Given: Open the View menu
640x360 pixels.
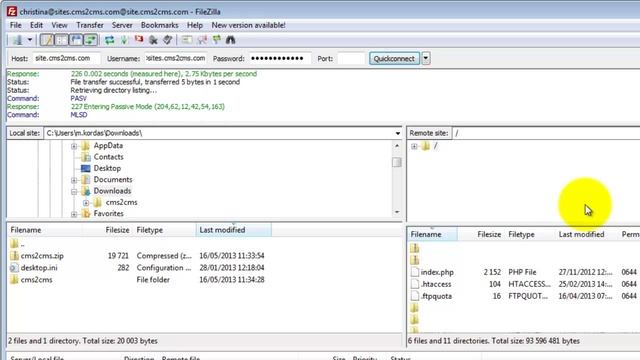Looking at the screenshot, I should coord(59,25).
